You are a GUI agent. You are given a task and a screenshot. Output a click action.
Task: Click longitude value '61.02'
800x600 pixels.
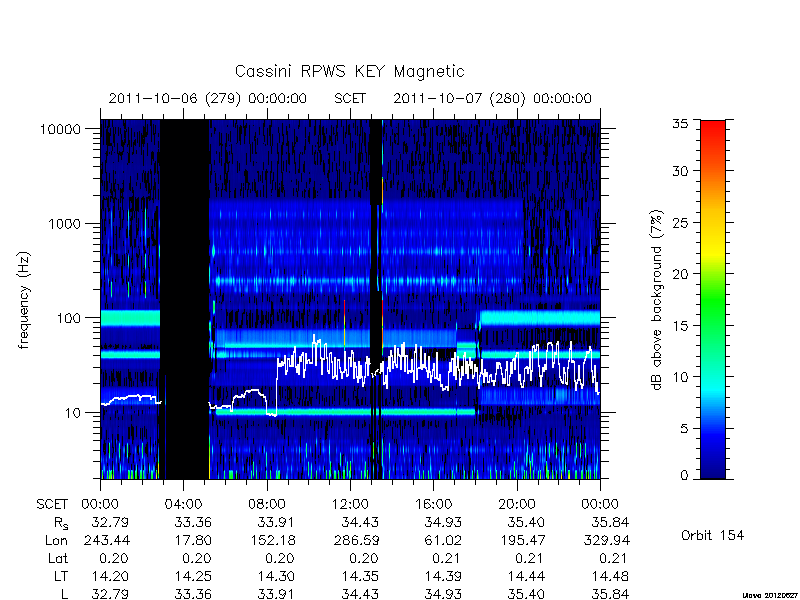pyautogui.click(x=443, y=540)
